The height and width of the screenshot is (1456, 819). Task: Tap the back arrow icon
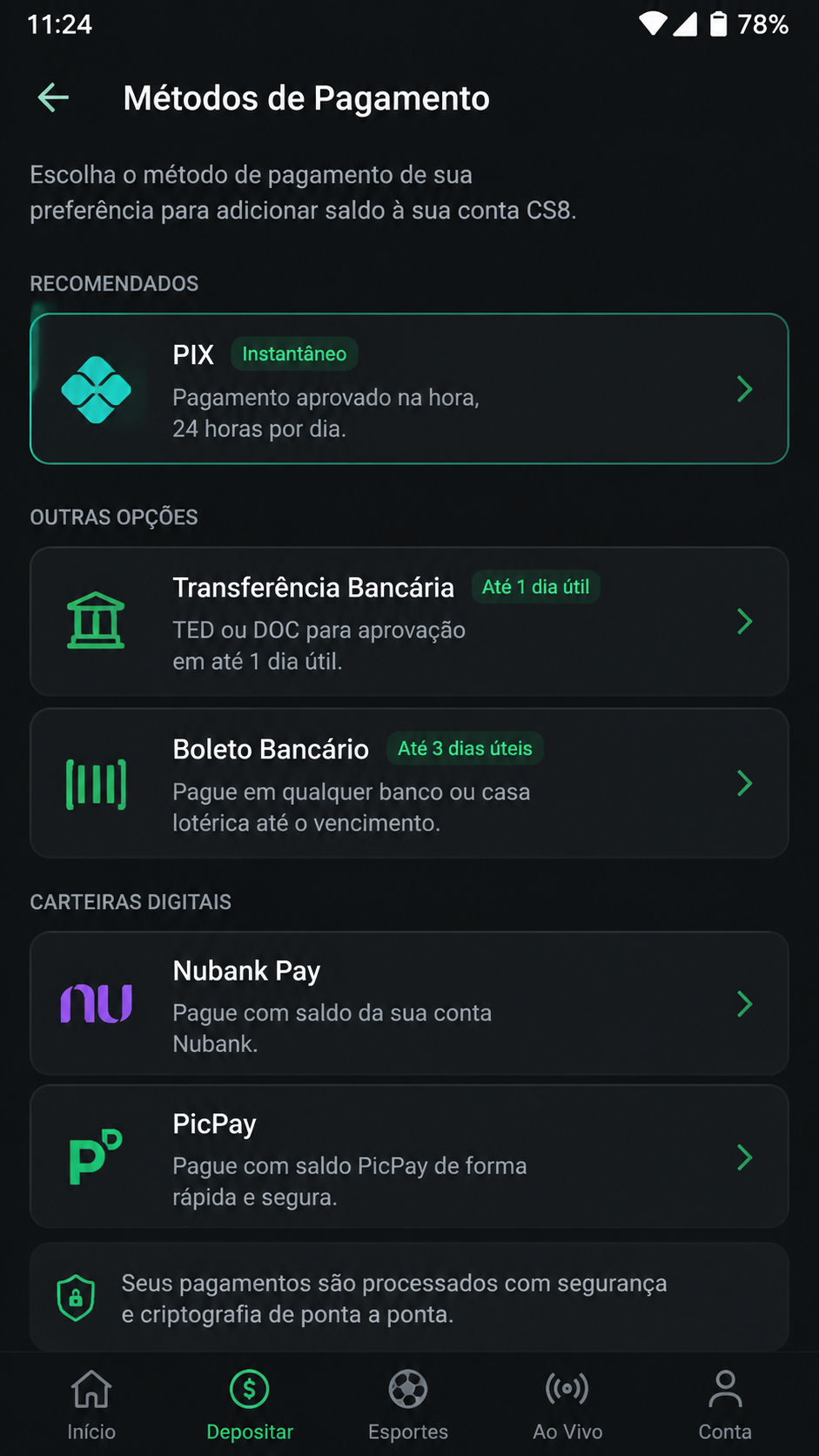tap(53, 98)
